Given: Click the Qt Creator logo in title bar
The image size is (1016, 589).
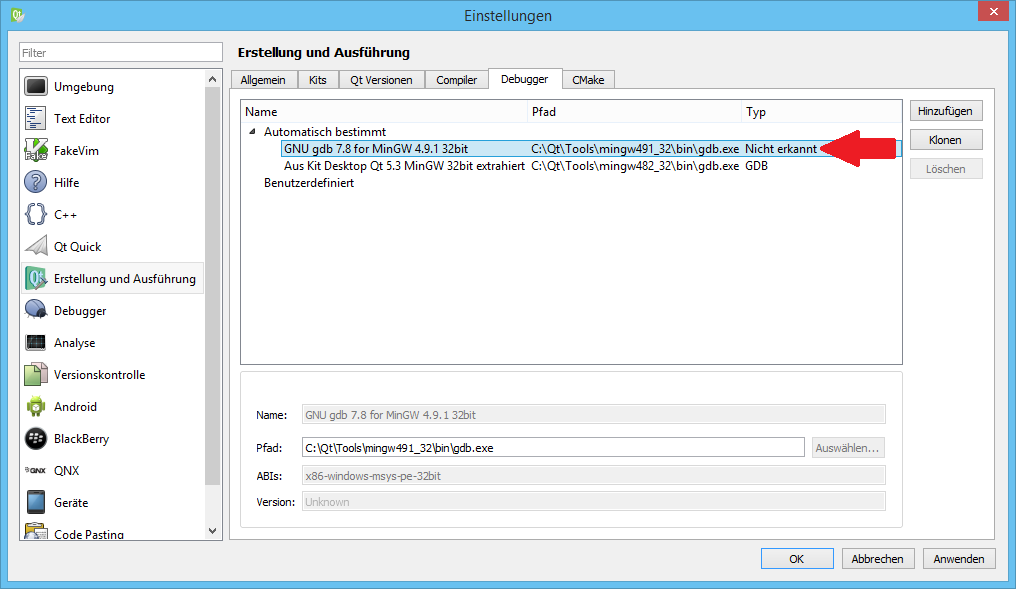Looking at the screenshot, I should pos(17,14).
